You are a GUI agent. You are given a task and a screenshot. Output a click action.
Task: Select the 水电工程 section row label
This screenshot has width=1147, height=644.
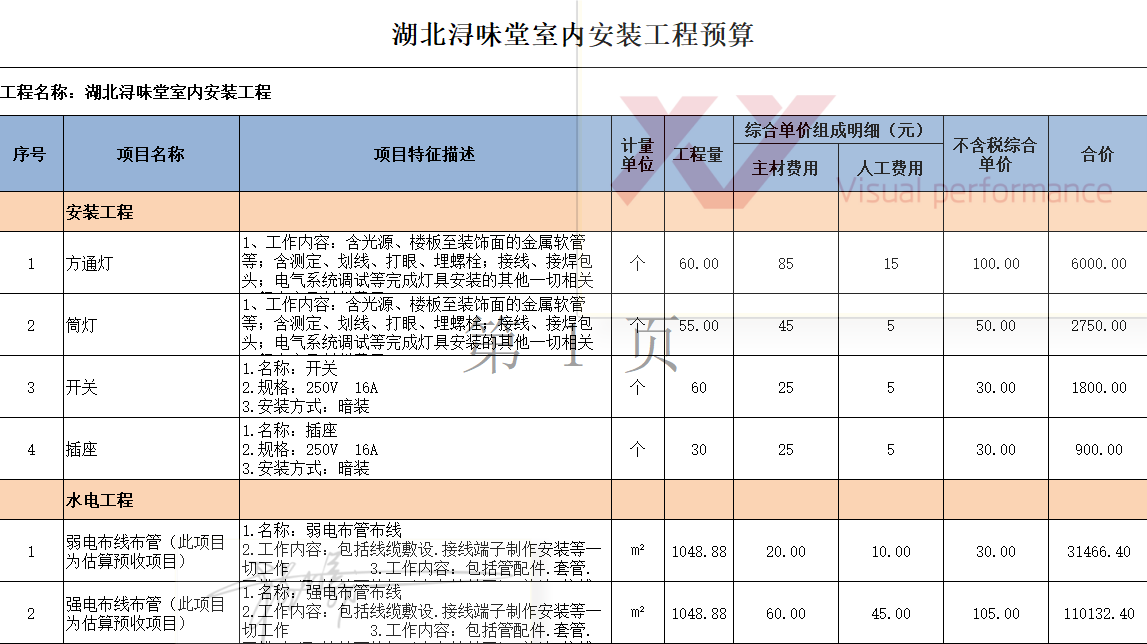click(100, 500)
